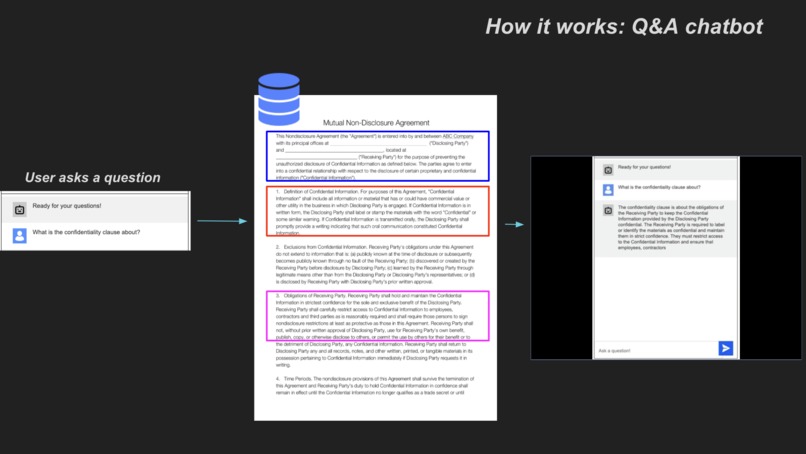Click 'How it works: Q&A chatbot' heading
The height and width of the screenshot is (454, 806).
pos(624,27)
